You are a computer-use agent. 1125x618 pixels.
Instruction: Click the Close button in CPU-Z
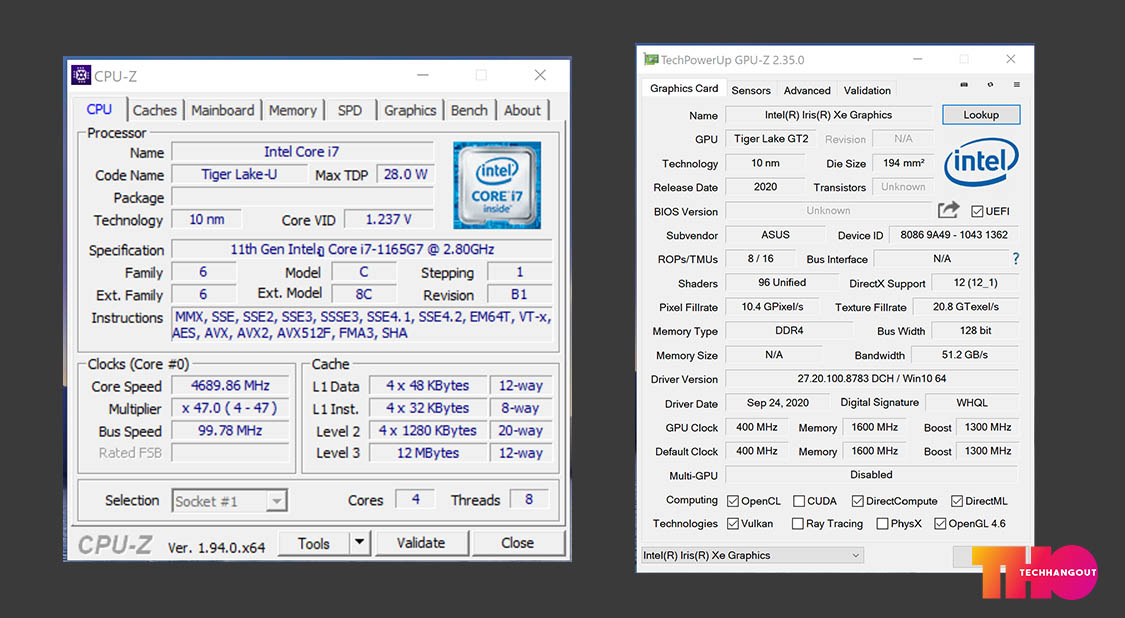(x=517, y=543)
